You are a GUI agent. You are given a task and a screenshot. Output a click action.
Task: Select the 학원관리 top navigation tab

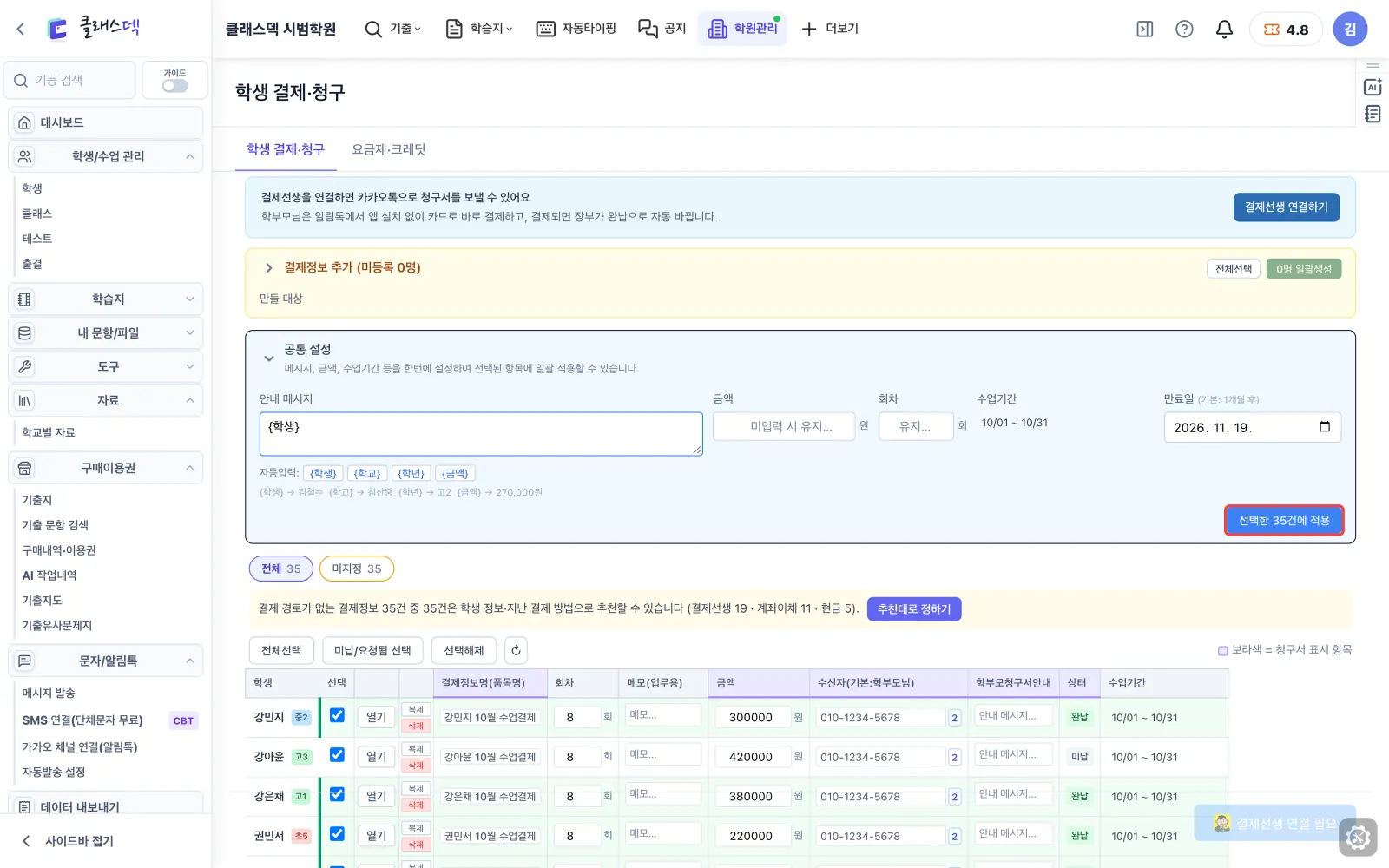742,29
